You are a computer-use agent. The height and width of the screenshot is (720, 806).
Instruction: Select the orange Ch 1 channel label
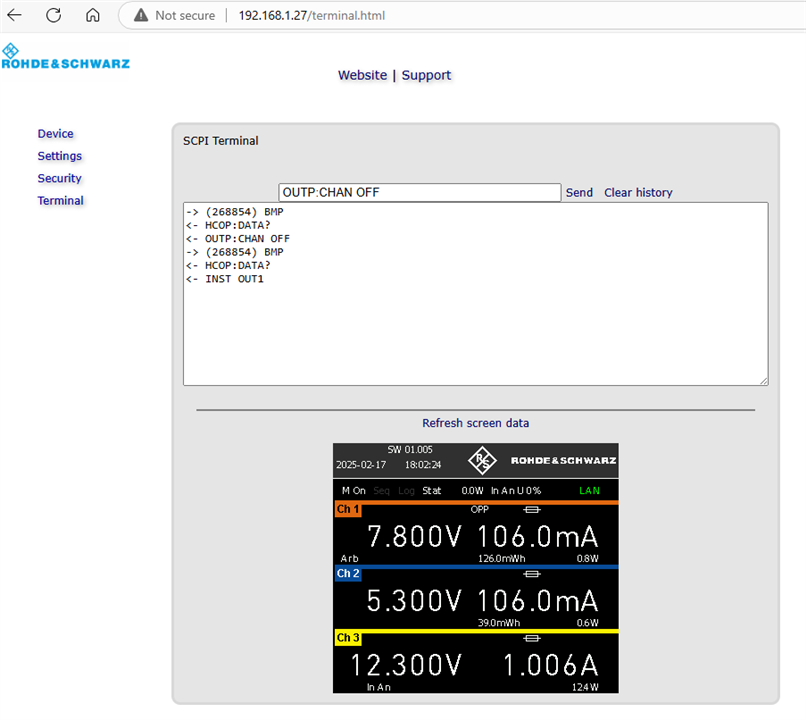(x=348, y=510)
